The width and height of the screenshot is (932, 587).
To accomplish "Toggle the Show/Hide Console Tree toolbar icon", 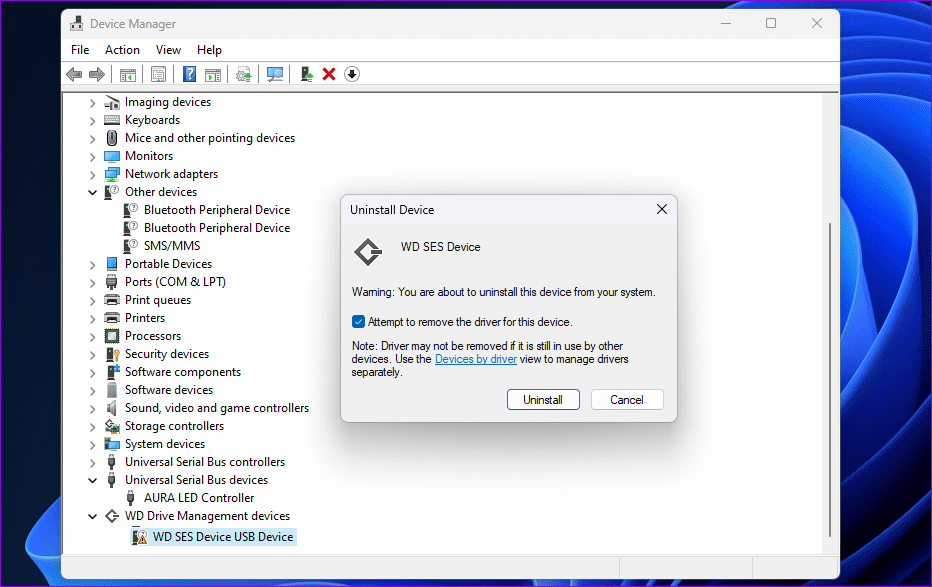I will [x=128, y=74].
